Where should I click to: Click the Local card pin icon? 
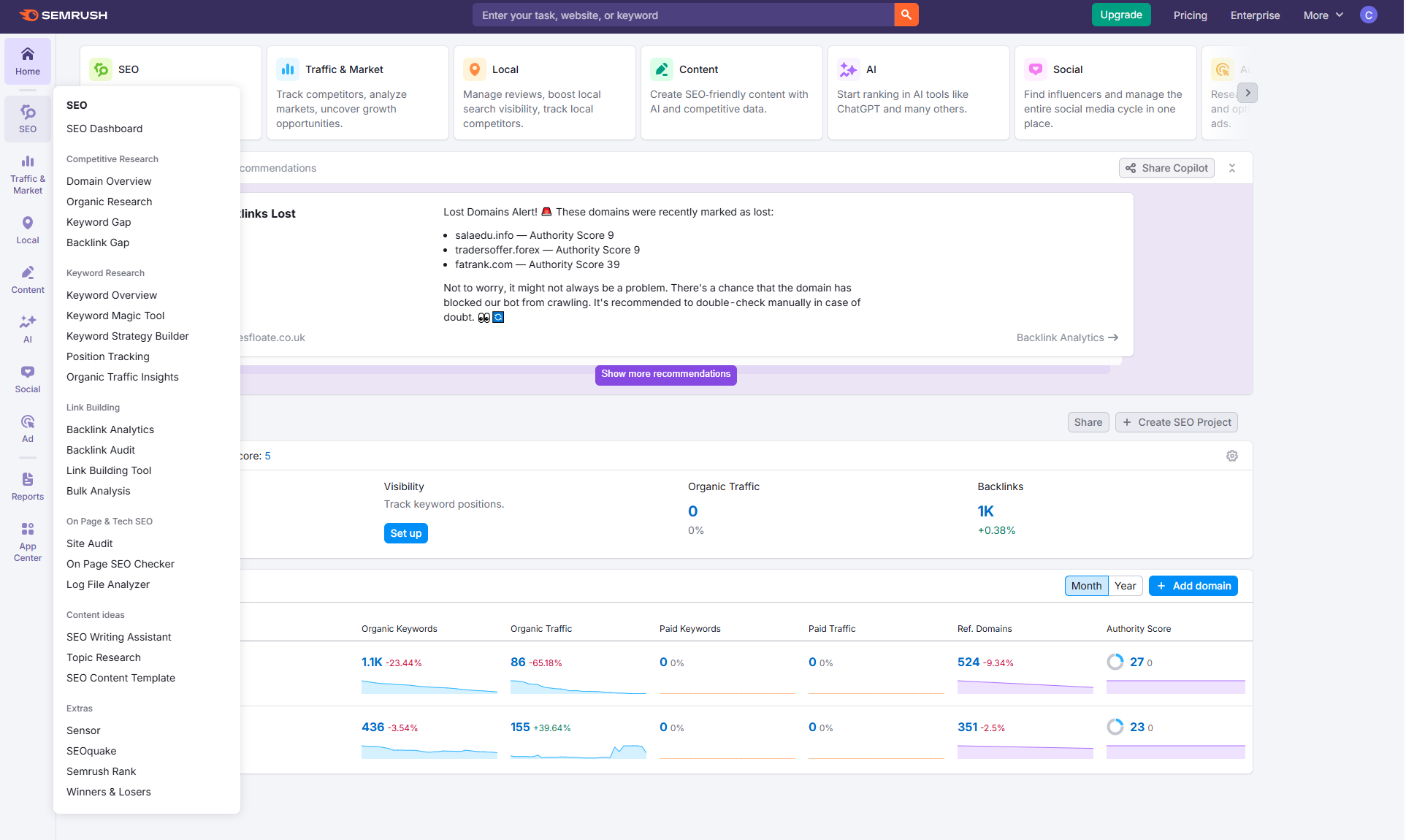(475, 69)
